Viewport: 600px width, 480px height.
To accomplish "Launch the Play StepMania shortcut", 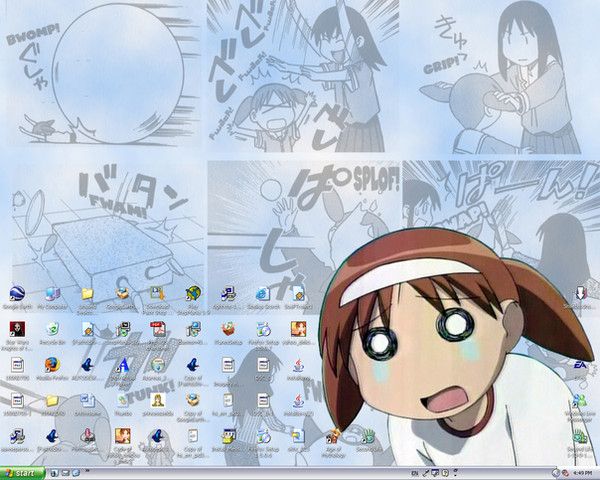I will point(193,294).
